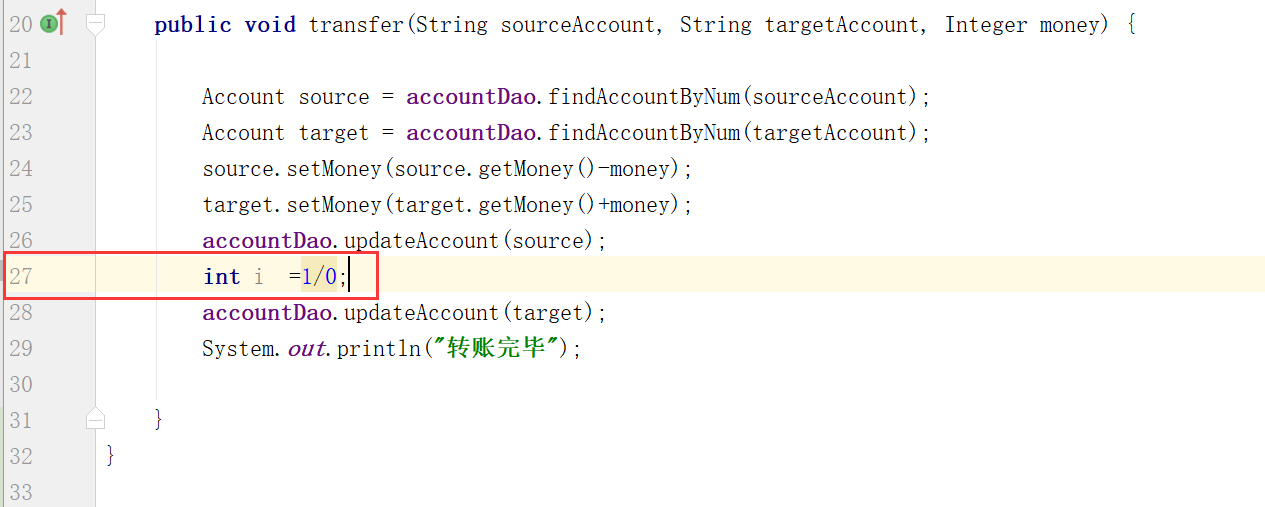1265x507 pixels.
Task: Click findAccountByNum on the target line 23
Action: click(645, 133)
